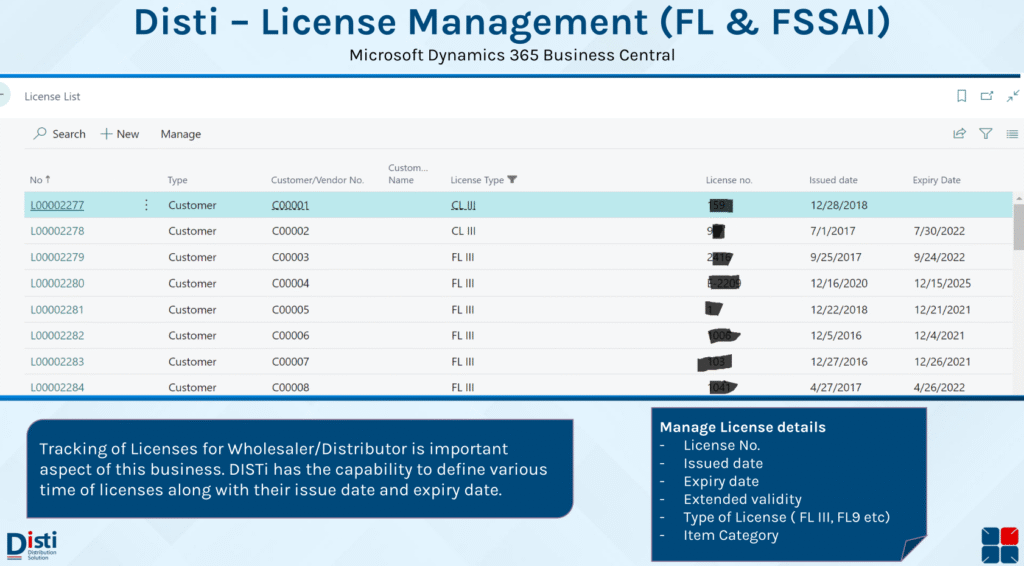Click the Issued date column header
The width and height of the screenshot is (1024, 566).
coord(833,180)
